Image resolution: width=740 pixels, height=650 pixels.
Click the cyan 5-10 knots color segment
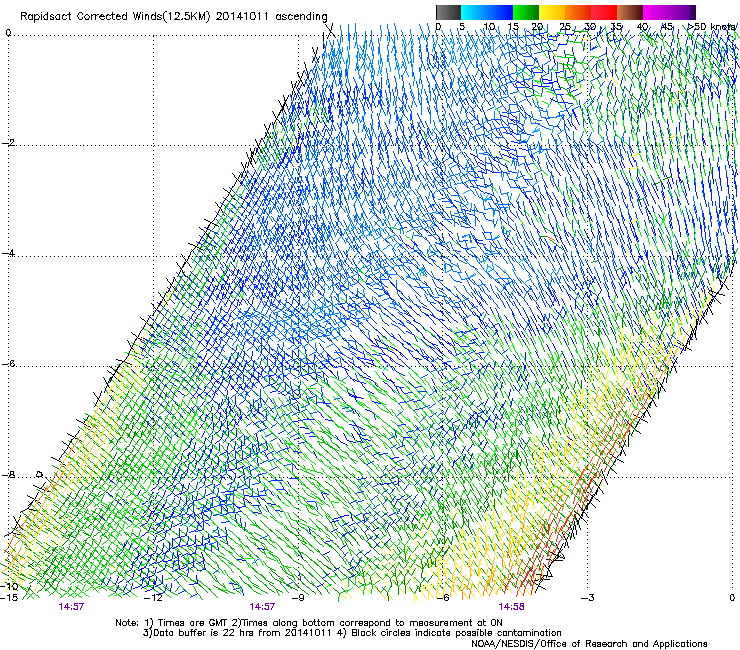click(x=474, y=12)
